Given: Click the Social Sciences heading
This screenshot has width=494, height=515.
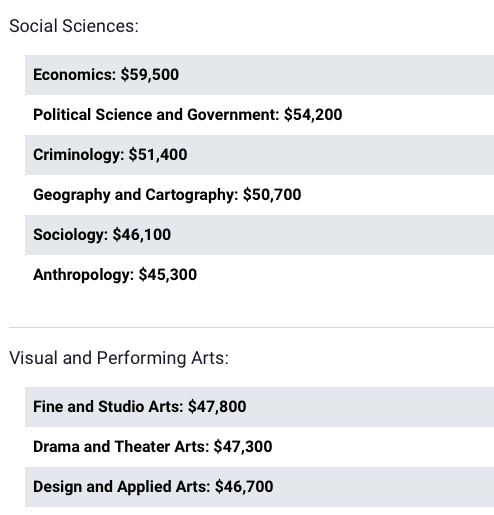Looking at the screenshot, I should [74, 26].
